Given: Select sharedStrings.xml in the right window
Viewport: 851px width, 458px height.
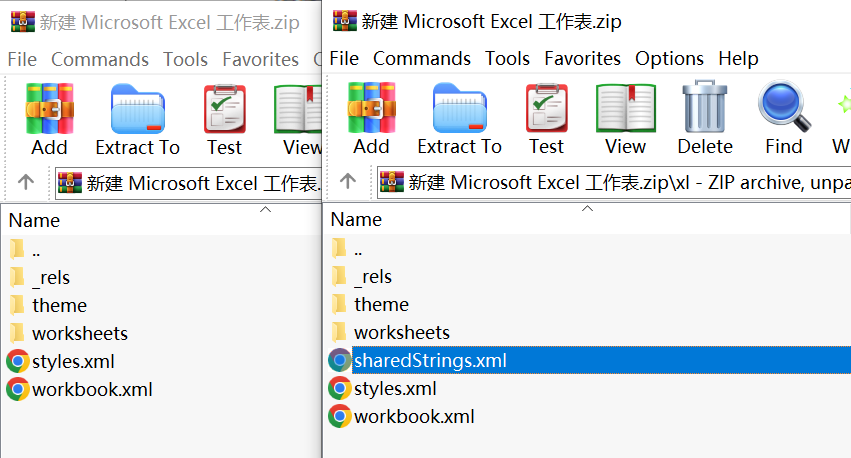Looking at the screenshot, I should (x=589, y=360).
